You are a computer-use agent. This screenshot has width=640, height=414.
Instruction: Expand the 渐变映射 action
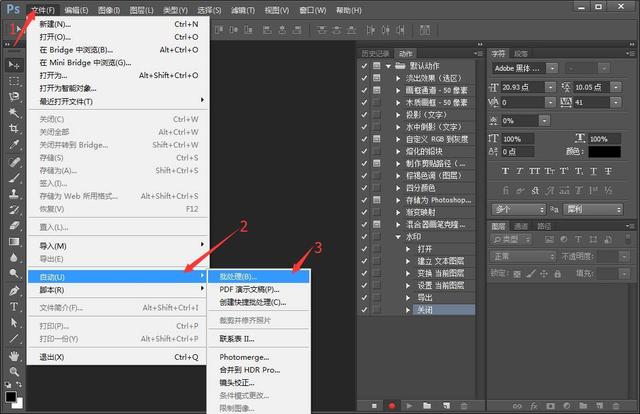click(x=398, y=212)
